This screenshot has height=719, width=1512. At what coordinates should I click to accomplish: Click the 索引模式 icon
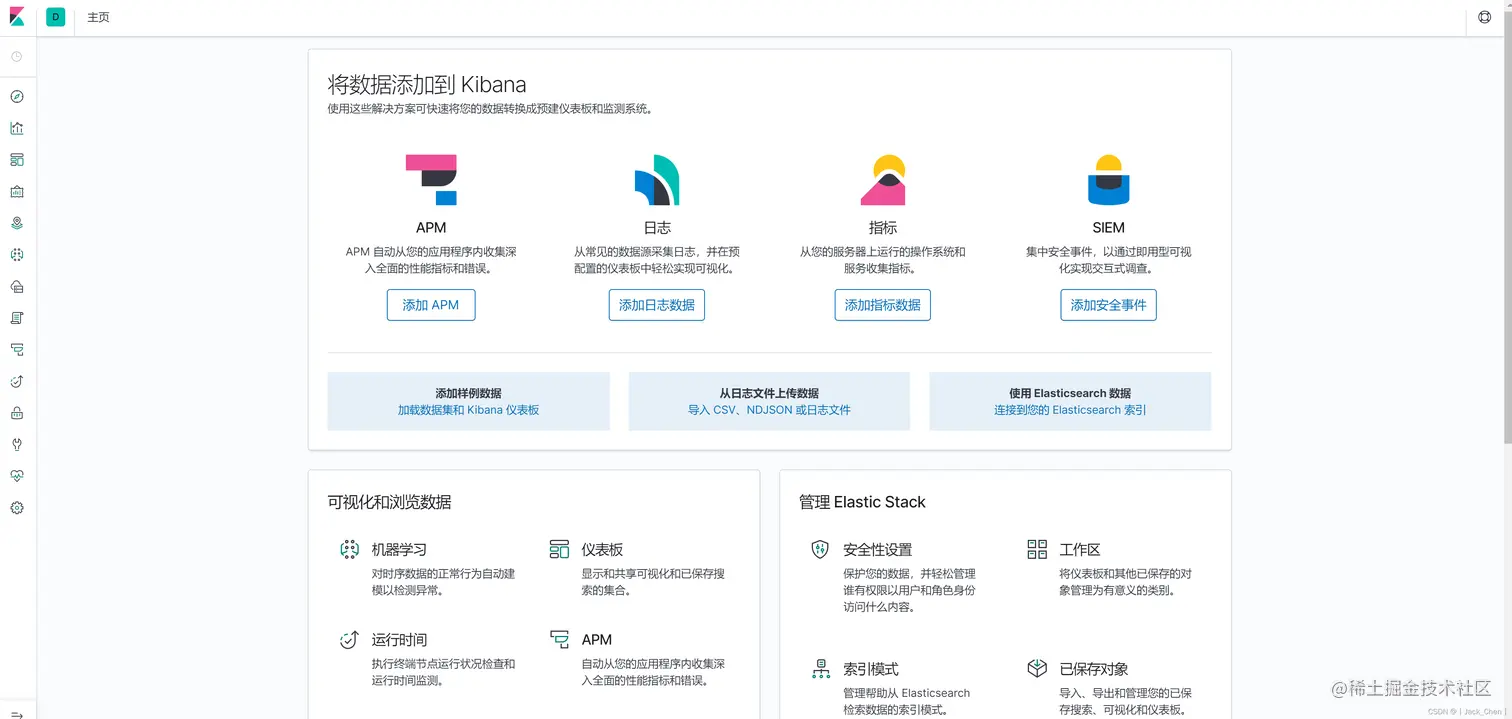pyautogui.click(x=821, y=669)
